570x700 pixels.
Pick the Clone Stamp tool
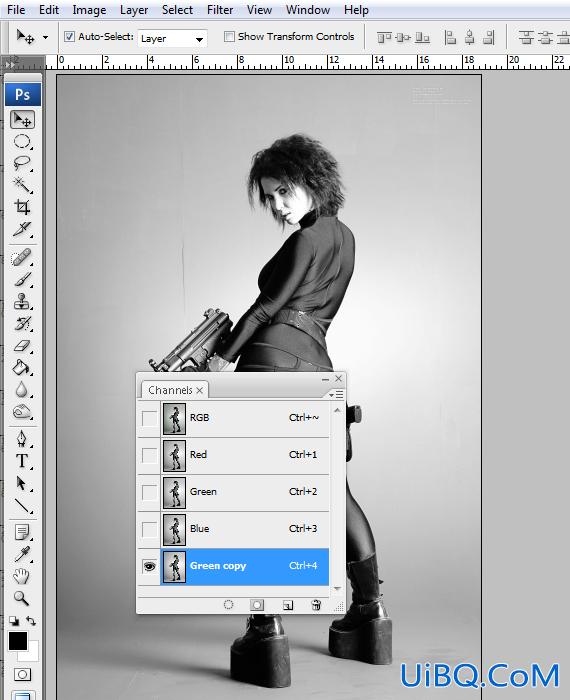[x=22, y=302]
